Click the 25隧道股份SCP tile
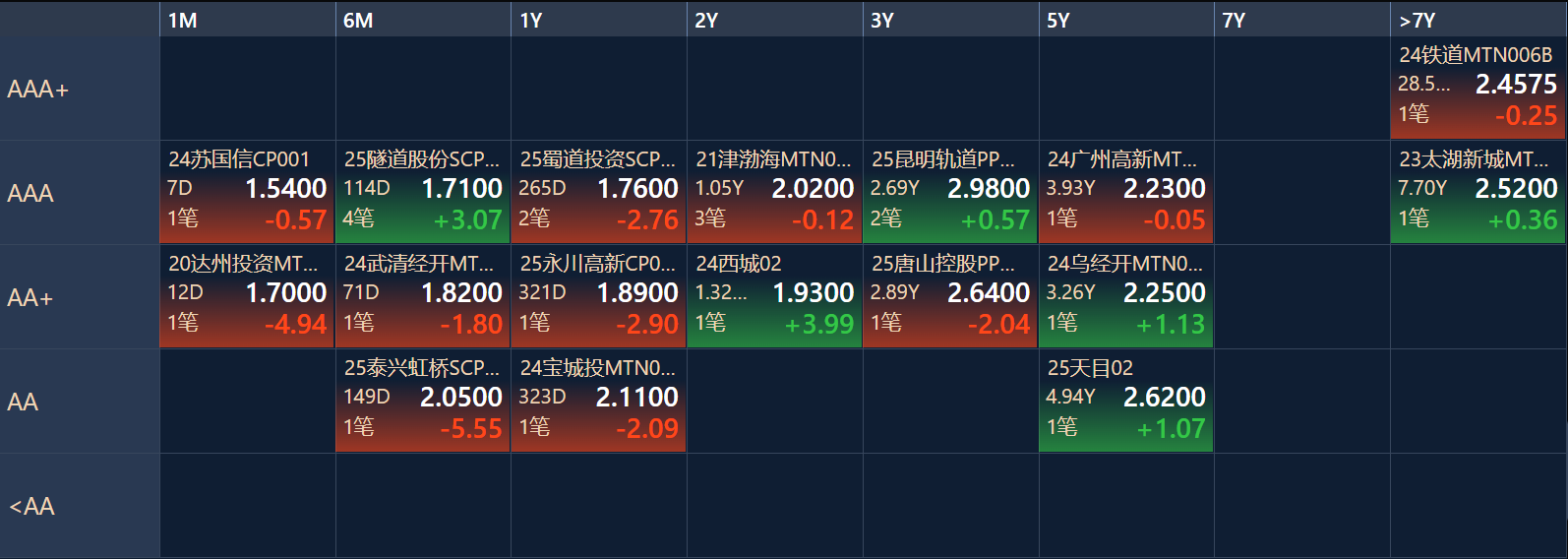 pyautogui.click(x=423, y=193)
